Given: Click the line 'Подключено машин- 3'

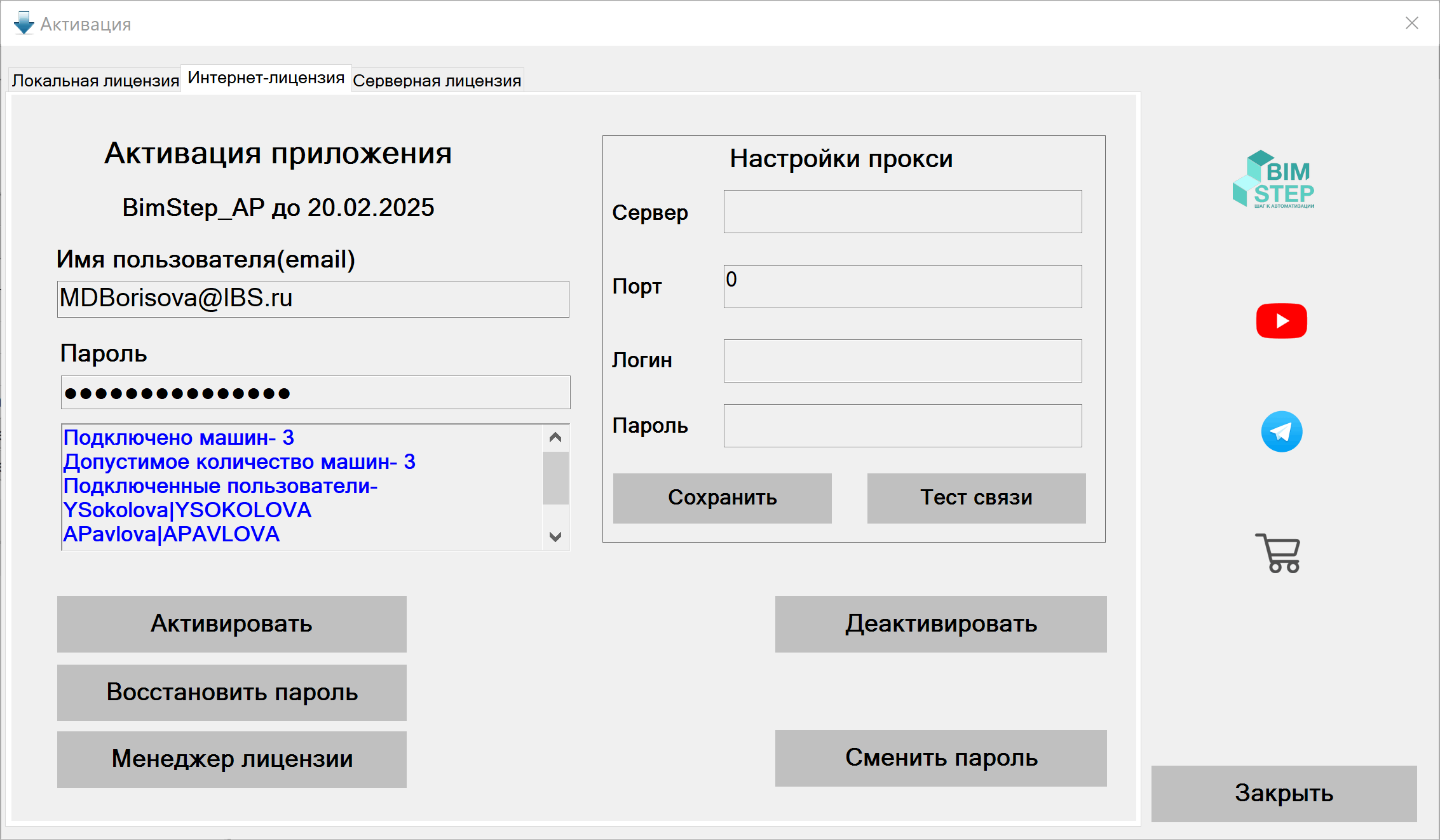Looking at the screenshot, I should click(179, 438).
